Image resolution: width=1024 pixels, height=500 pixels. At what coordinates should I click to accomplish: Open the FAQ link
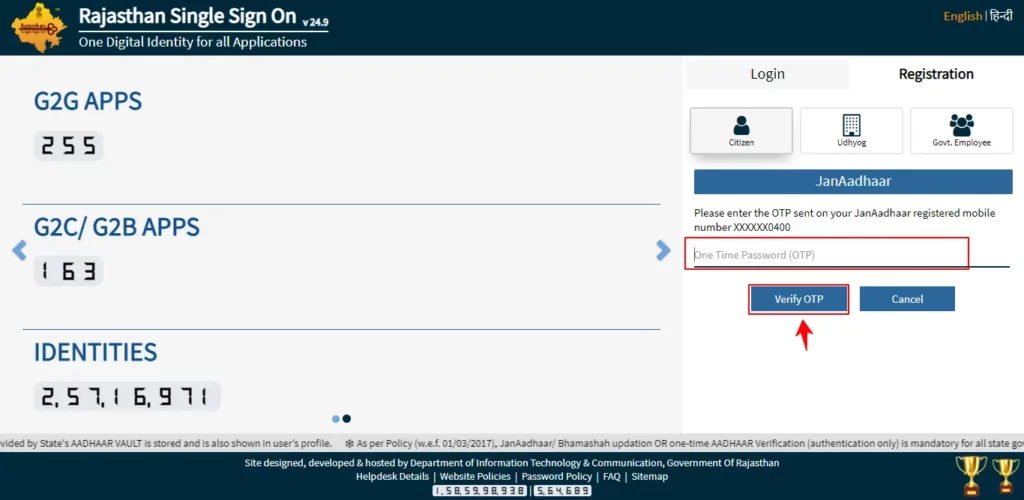(x=612, y=477)
